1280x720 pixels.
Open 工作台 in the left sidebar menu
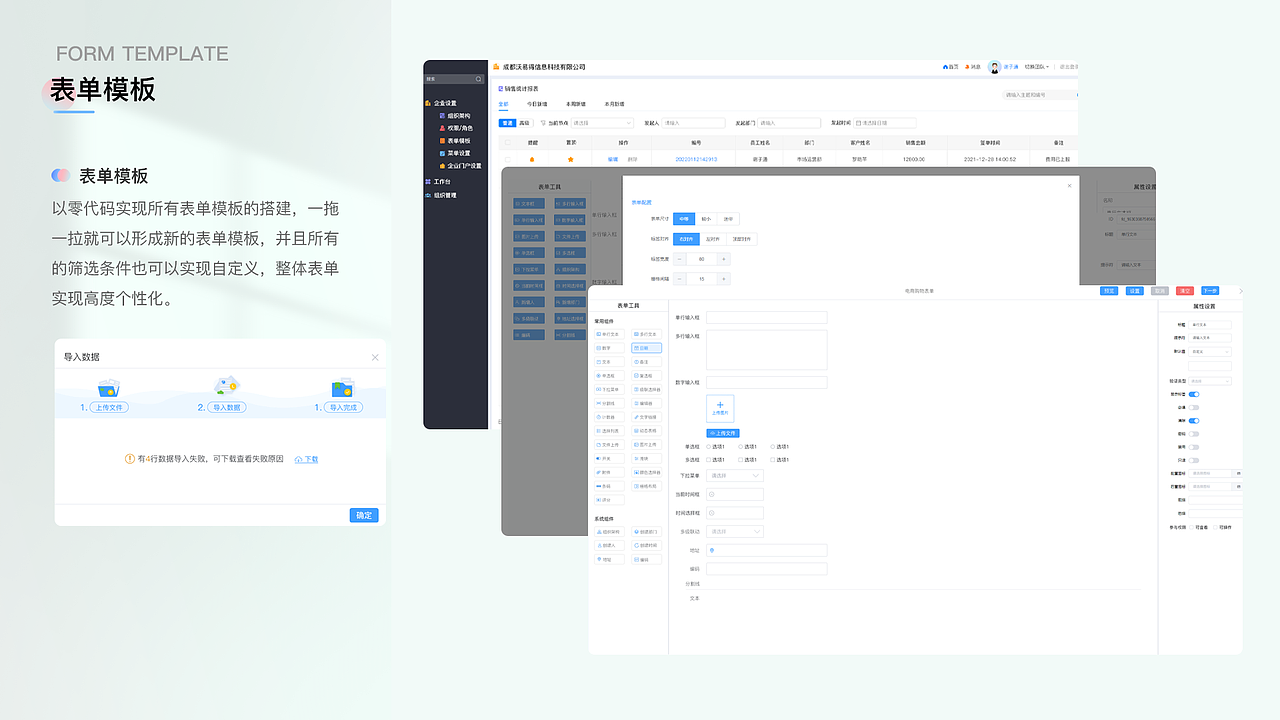coord(440,182)
